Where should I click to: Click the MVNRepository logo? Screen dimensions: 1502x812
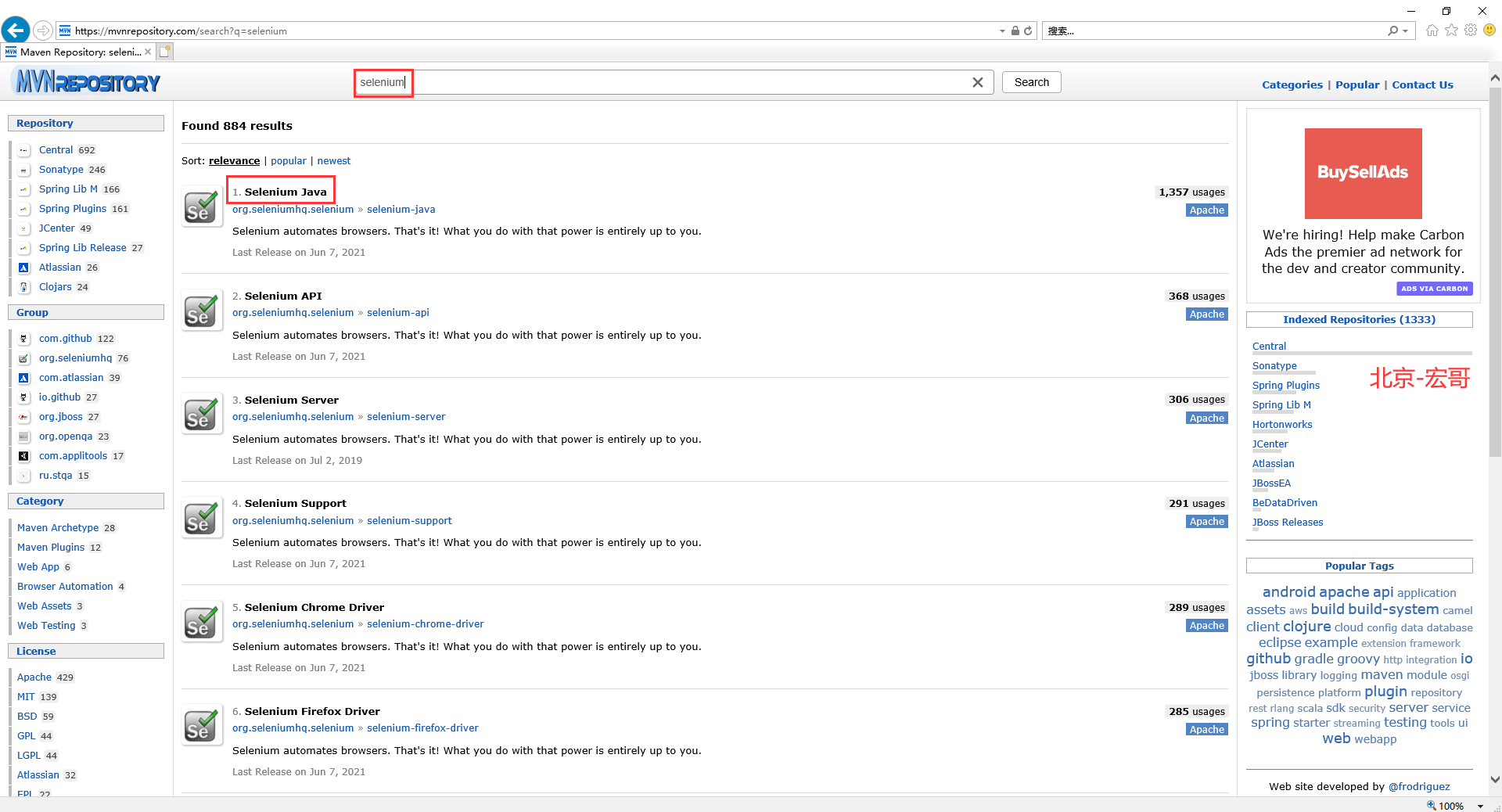[x=86, y=81]
